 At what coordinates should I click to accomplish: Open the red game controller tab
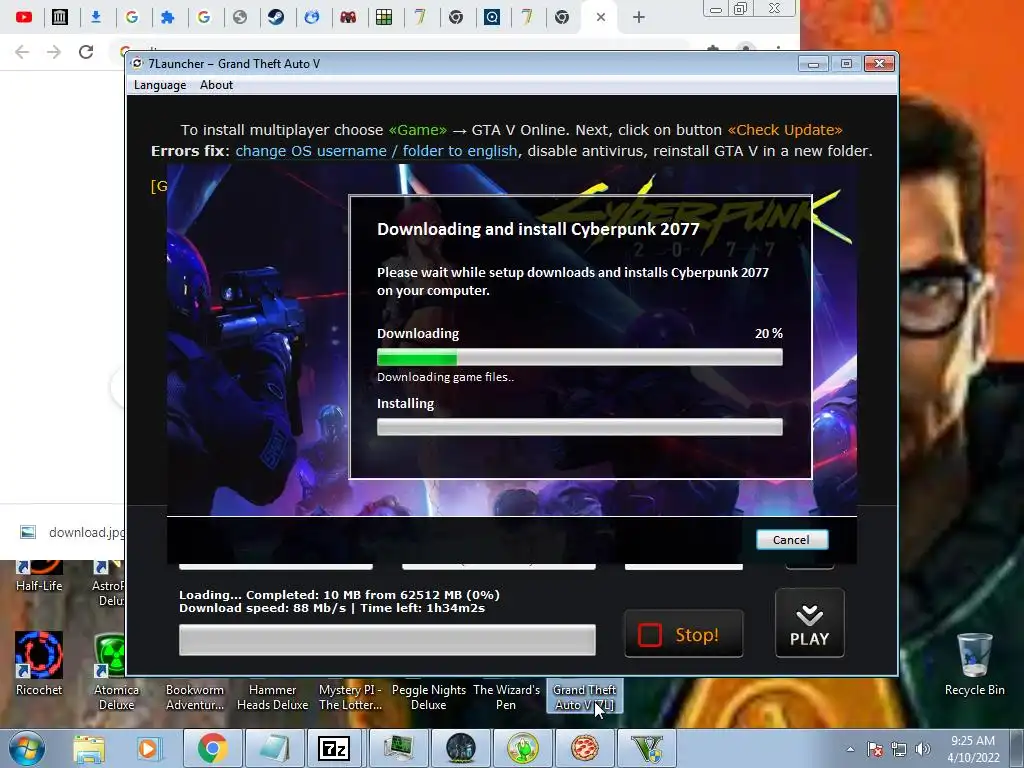point(348,17)
